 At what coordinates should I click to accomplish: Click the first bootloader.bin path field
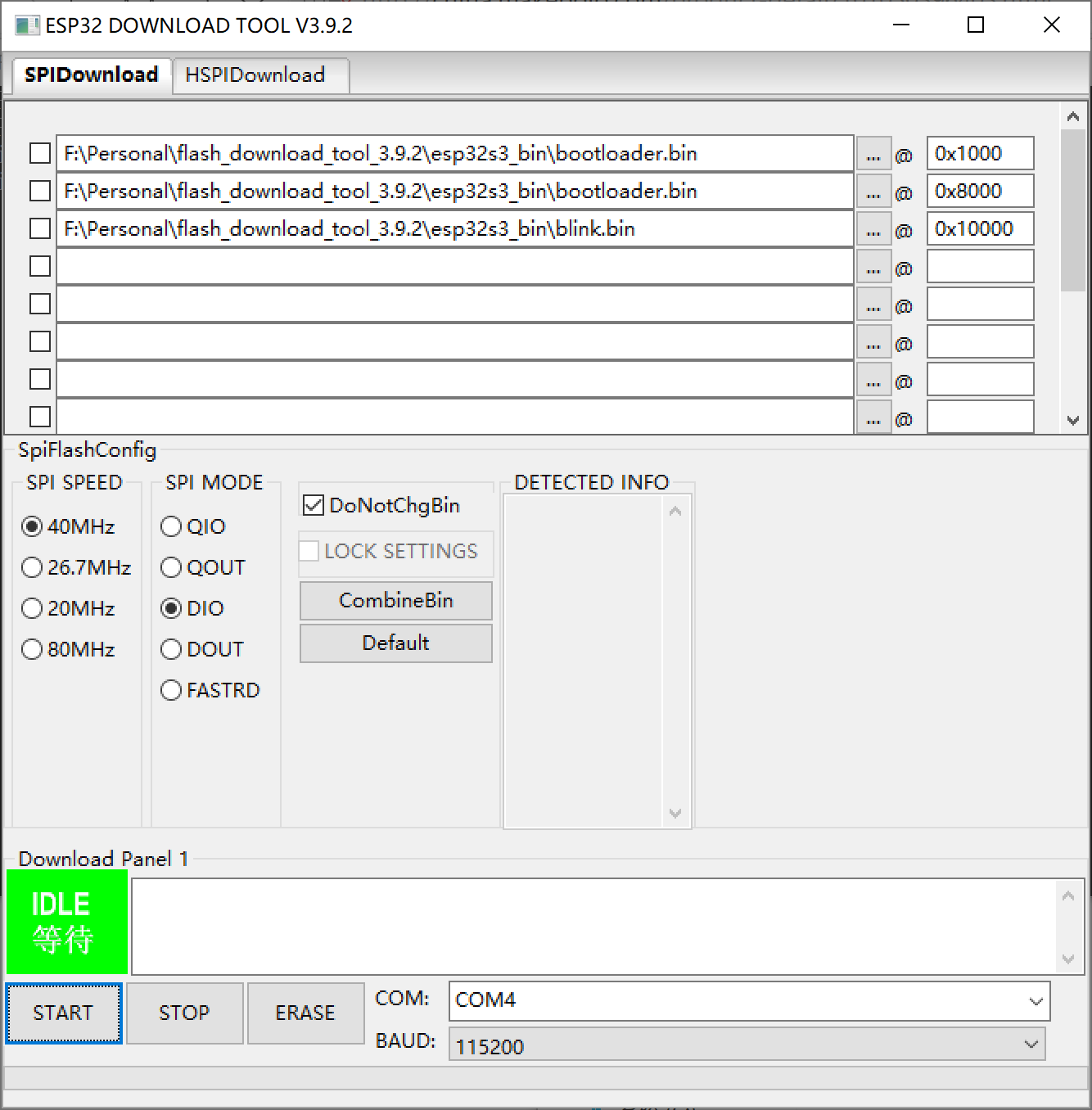(454, 153)
